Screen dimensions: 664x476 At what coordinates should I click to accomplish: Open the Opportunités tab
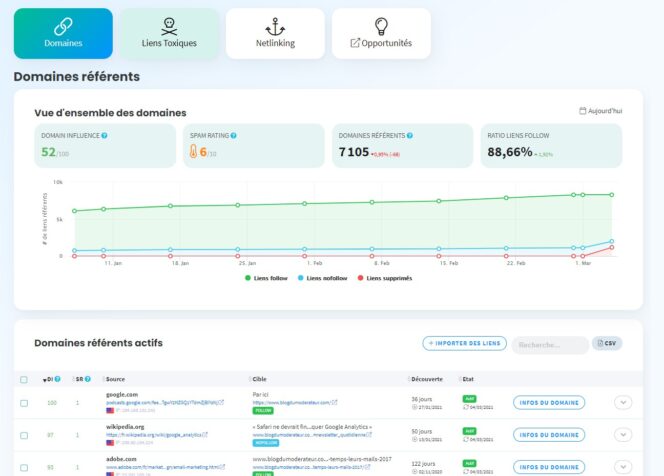[x=381, y=33]
